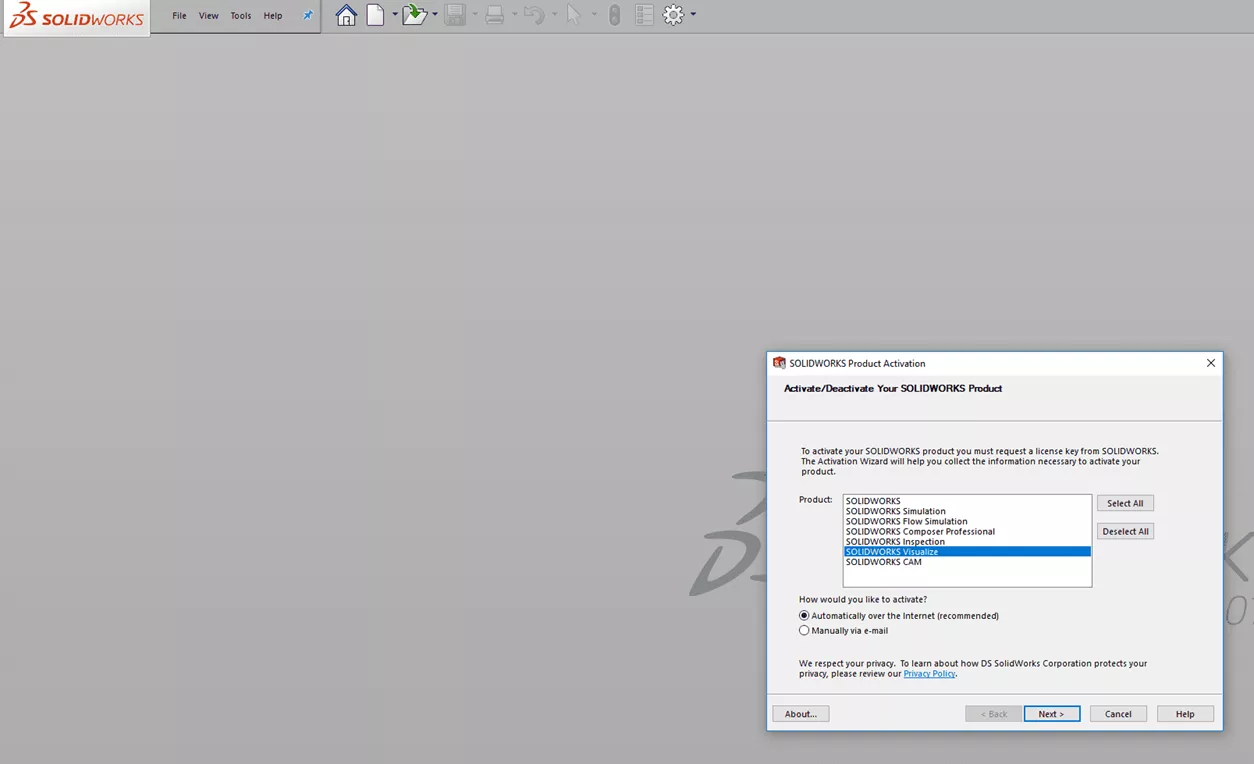Screen dimensions: 1254x764
Task: Expand the New document dropdown arrow
Action: (x=394, y=14)
